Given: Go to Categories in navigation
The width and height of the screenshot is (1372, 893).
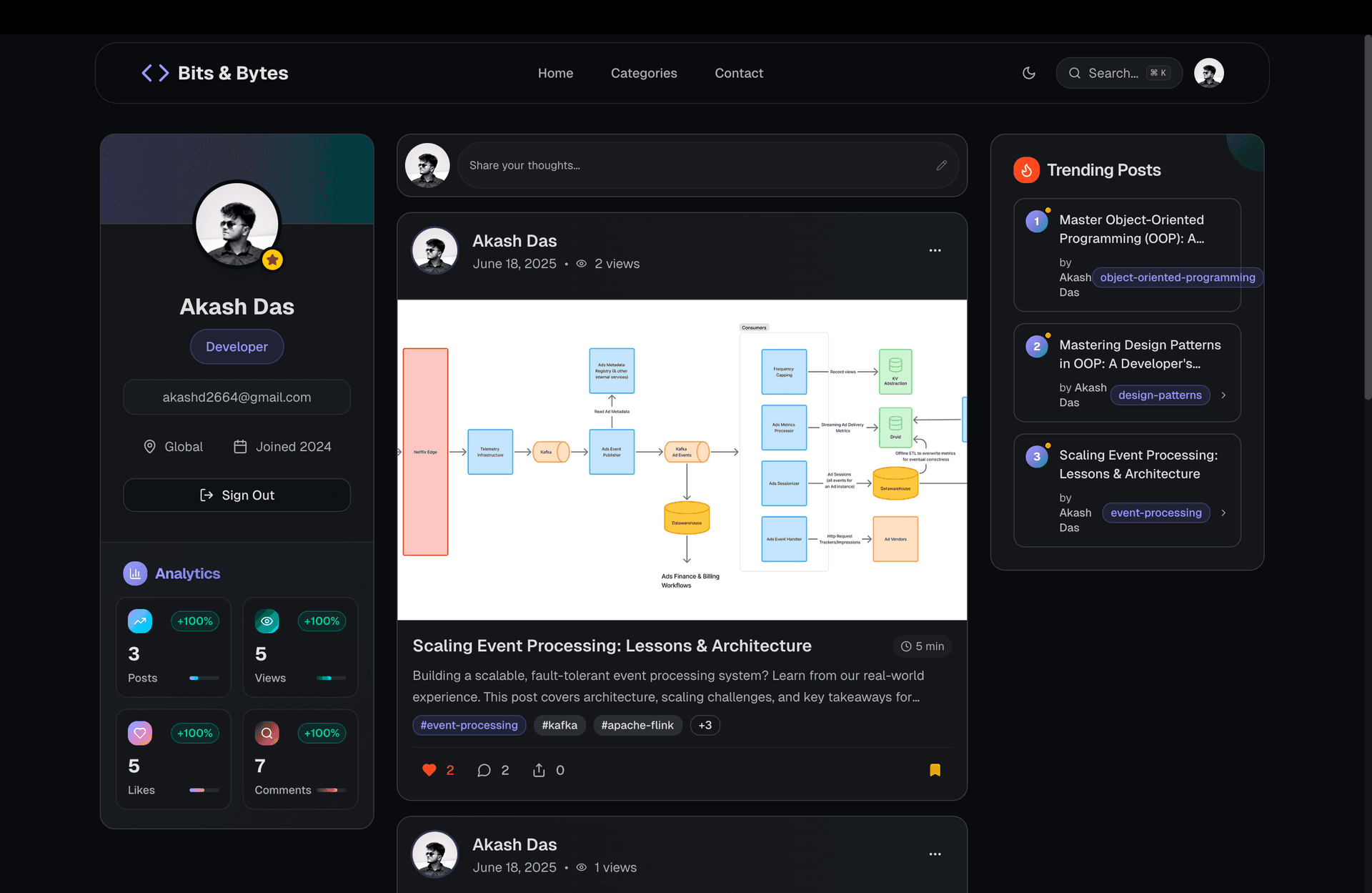Looking at the screenshot, I should (x=643, y=73).
